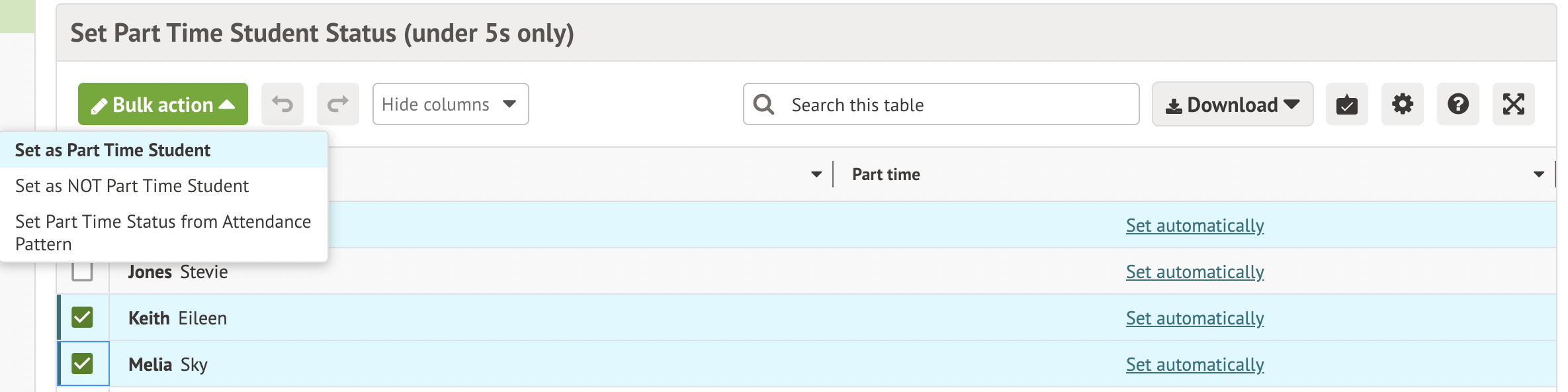The height and width of the screenshot is (392, 1568).
Task: Click the undo arrow icon
Action: [283, 104]
